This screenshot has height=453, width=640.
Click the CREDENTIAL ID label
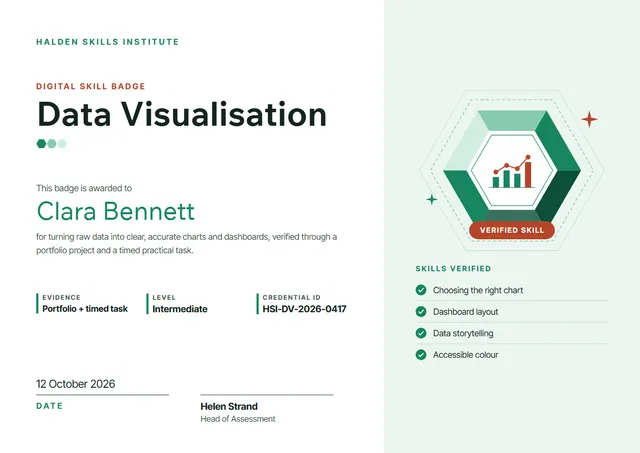291,298
